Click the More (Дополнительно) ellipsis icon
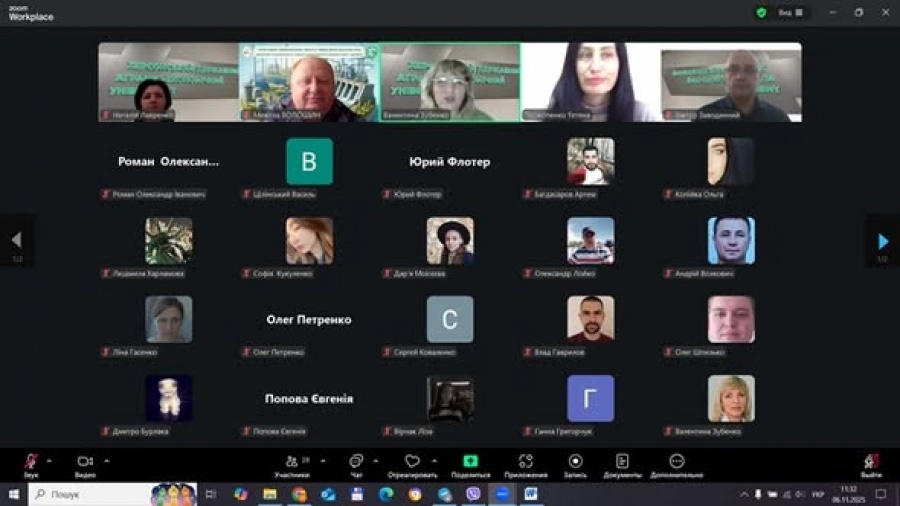Viewport: 900px width, 506px height. click(677, 461)
